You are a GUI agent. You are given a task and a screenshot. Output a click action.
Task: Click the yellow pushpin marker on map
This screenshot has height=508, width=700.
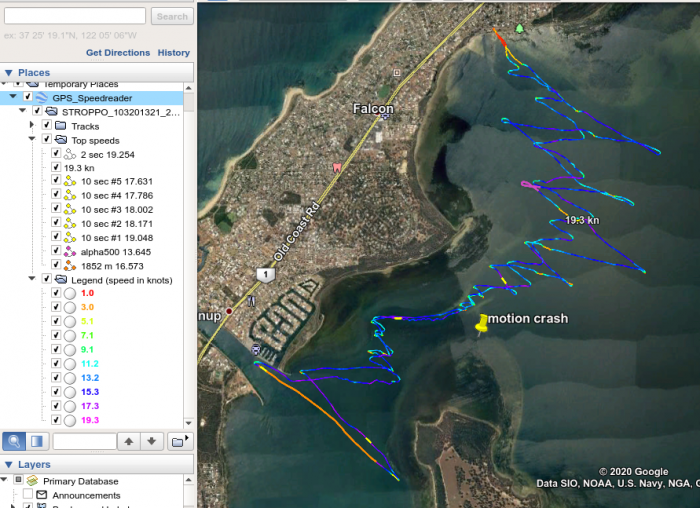point(481,323)
